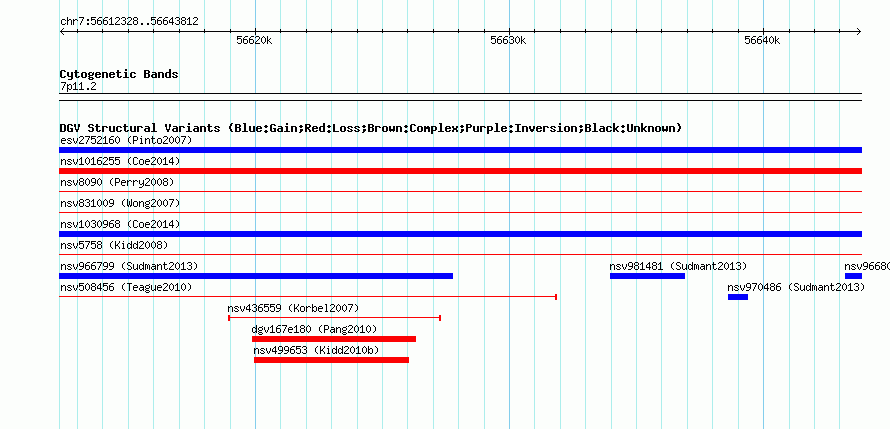Open the nsv499653 (Kidd2010b) variant label
This screenshot has height=429, width=890.
click(x=316, y=350)
